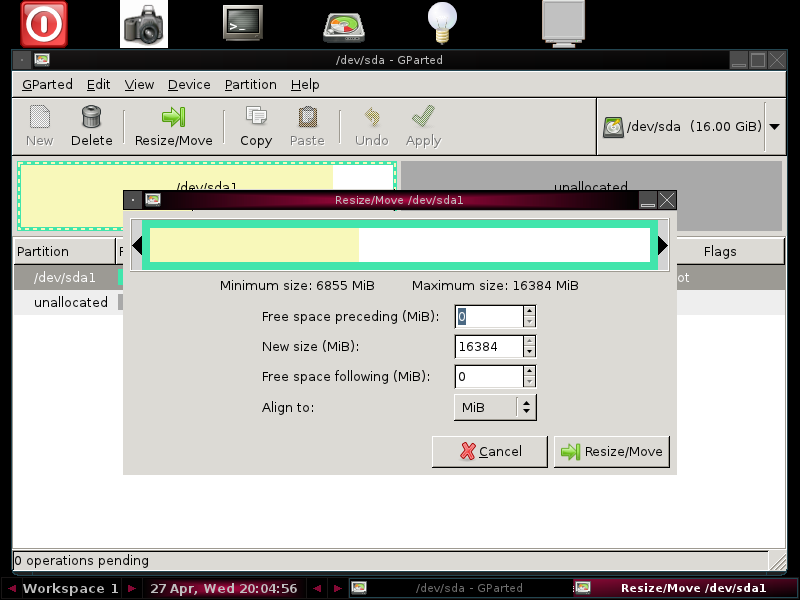Click the GParted main window titlebar icon
The image size is (800, 600).
(42, 60)
